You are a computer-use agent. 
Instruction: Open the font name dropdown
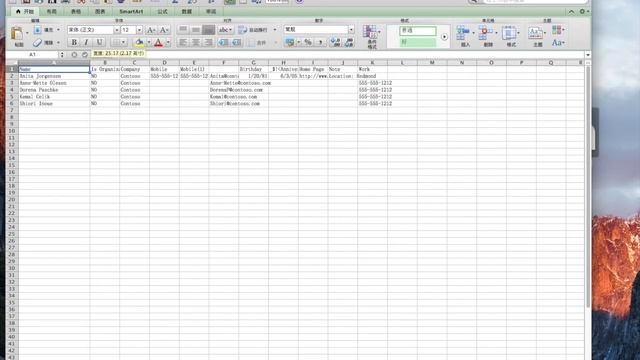click(116, 30)
